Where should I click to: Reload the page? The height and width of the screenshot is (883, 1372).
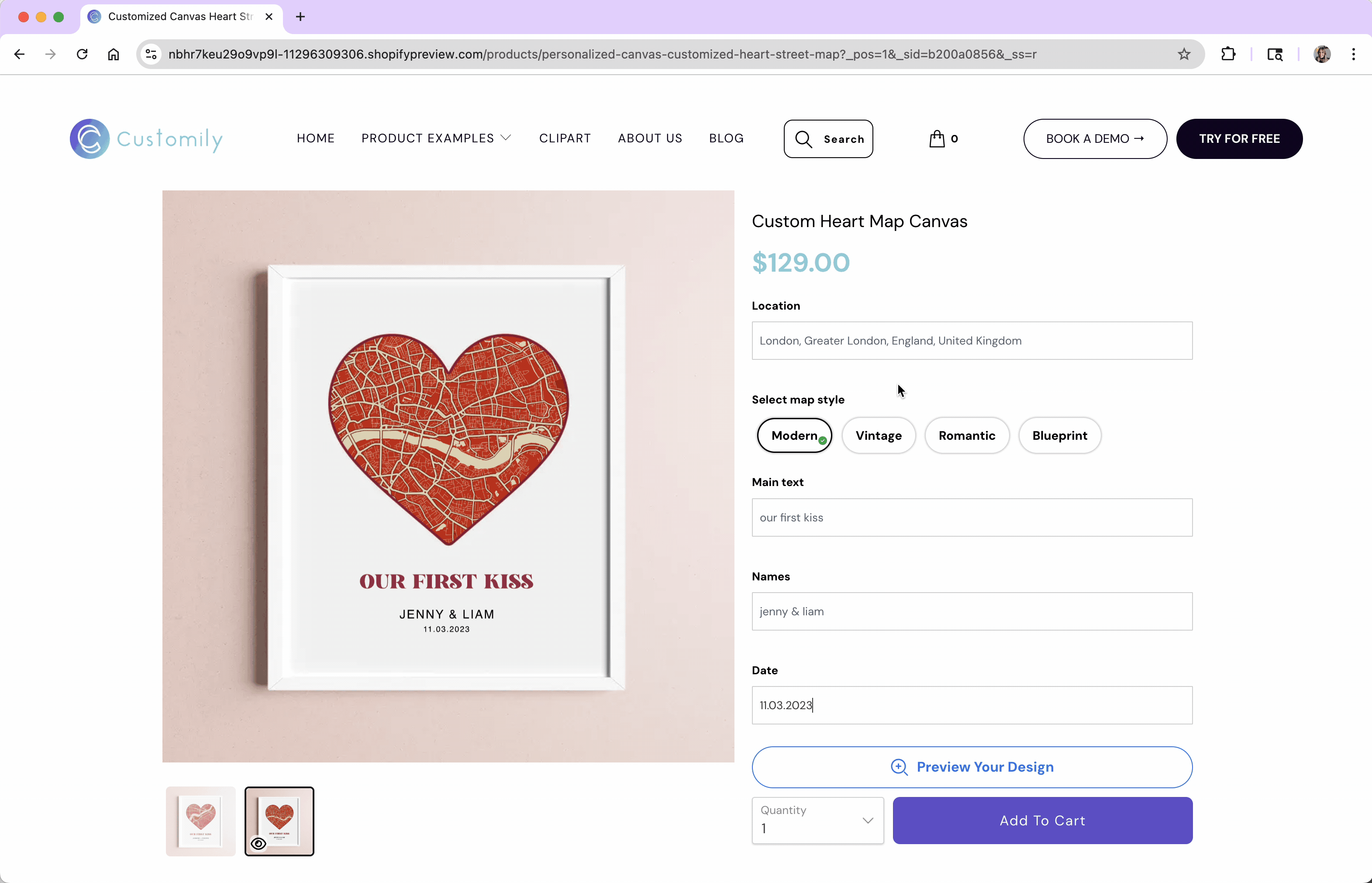click(x=82, y=55)
